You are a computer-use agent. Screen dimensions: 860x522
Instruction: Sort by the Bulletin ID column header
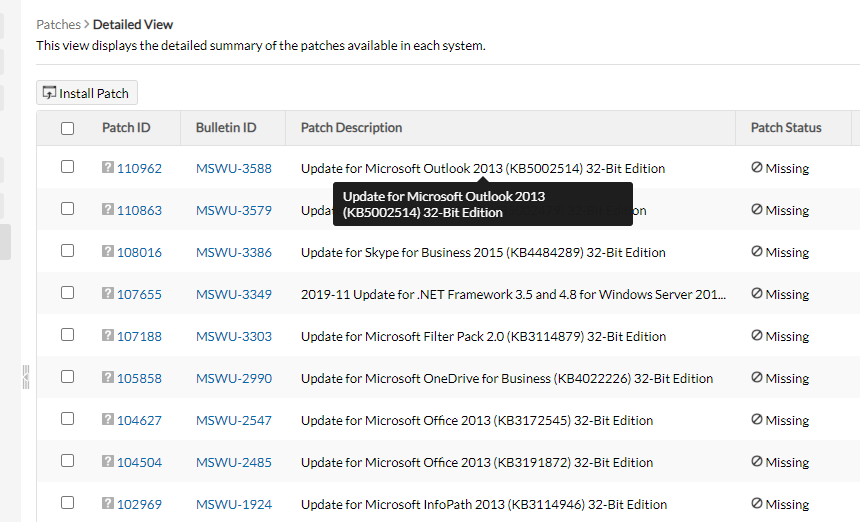coord(226,128)
